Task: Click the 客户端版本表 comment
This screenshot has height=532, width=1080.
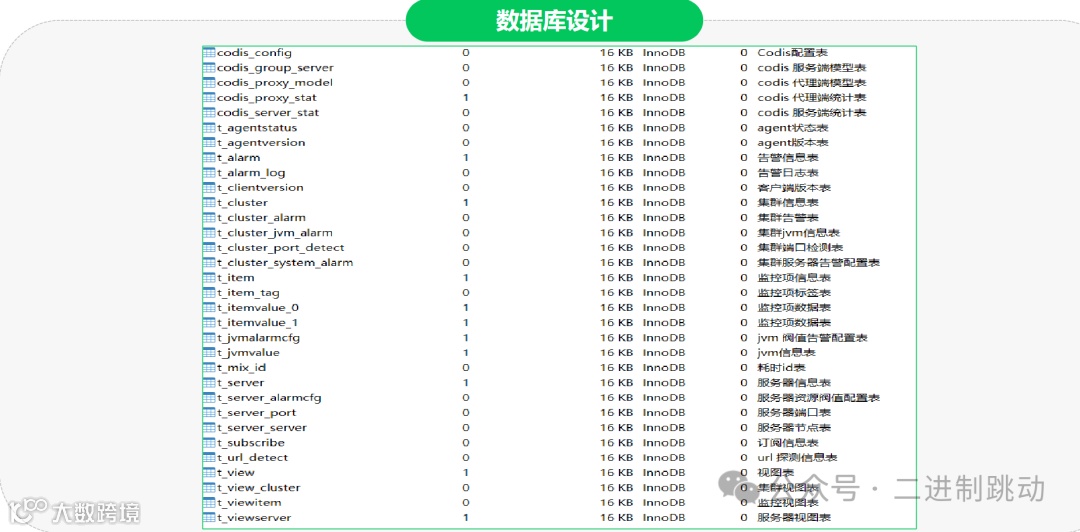Action: coord(794,187)
